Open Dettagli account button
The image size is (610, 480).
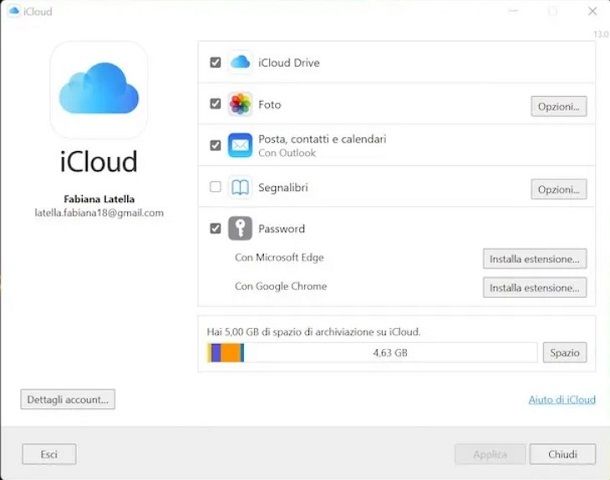tap(68, 399)
